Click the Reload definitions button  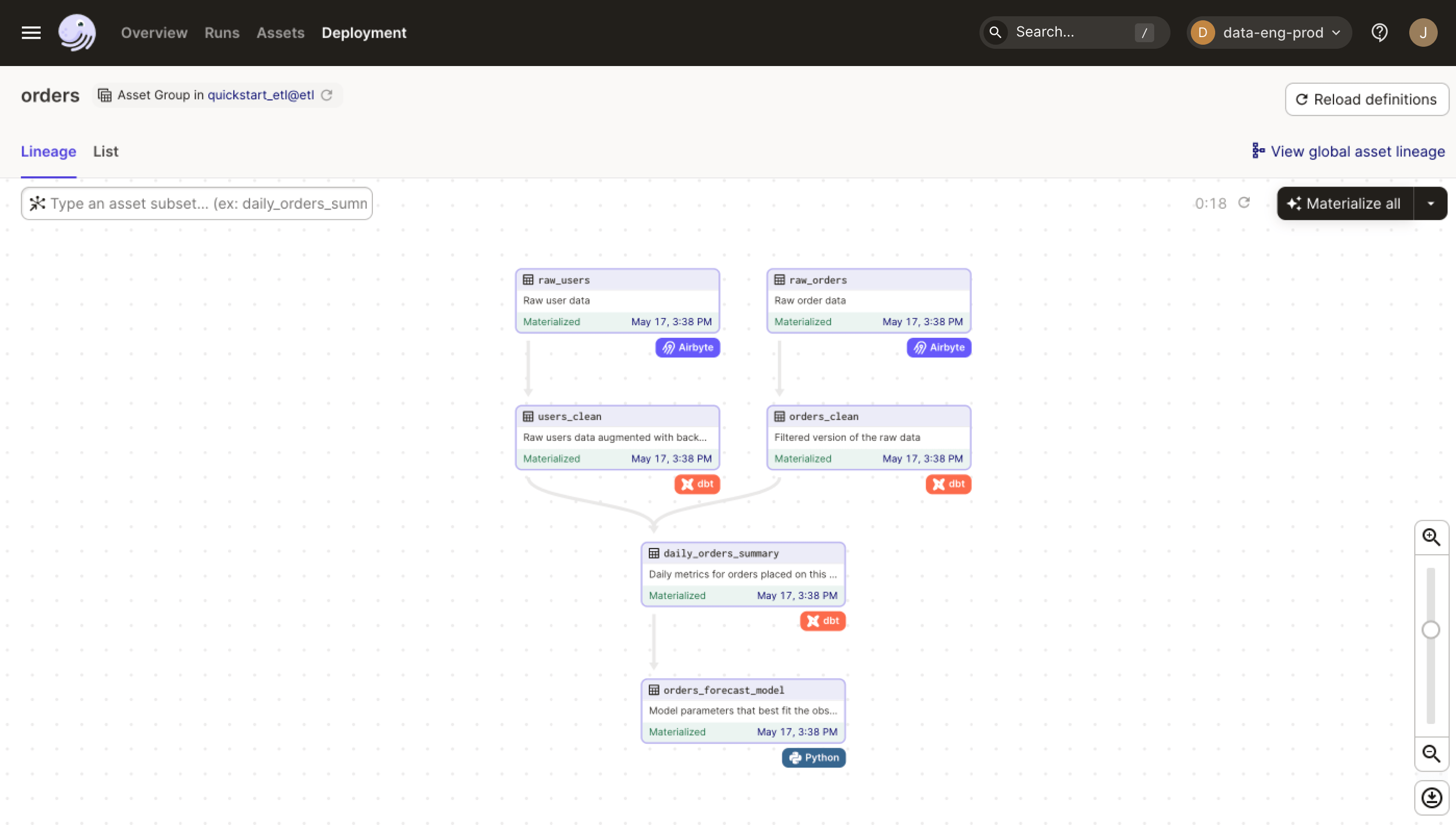(x=1367, y=100)
